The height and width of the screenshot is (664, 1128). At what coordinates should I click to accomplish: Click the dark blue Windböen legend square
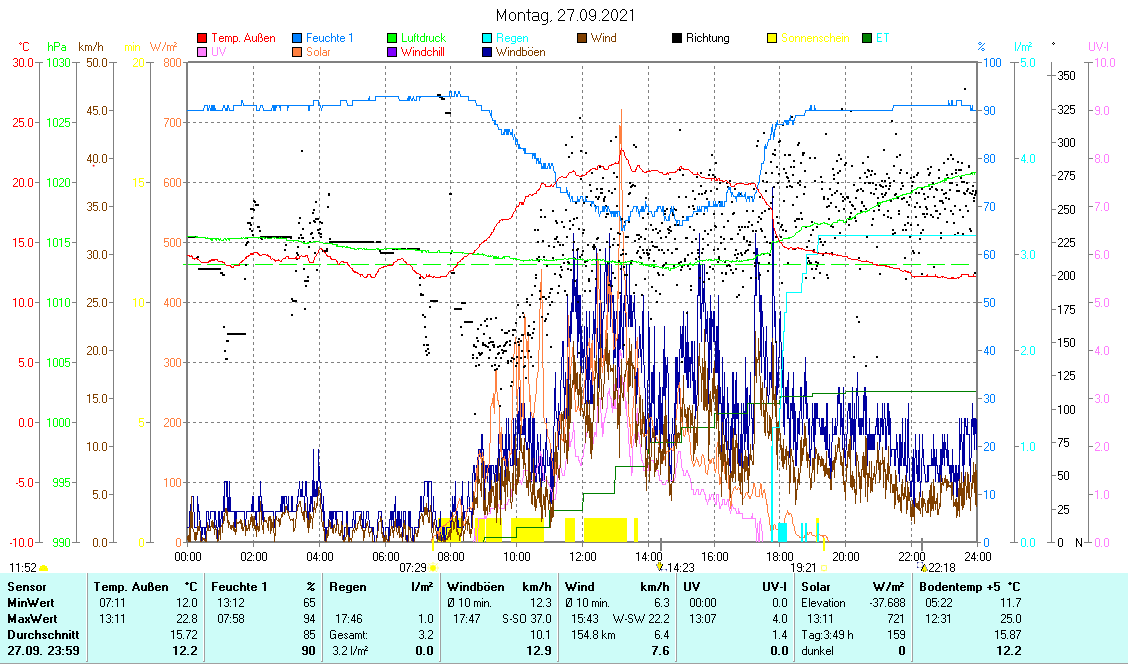(487, 52)
